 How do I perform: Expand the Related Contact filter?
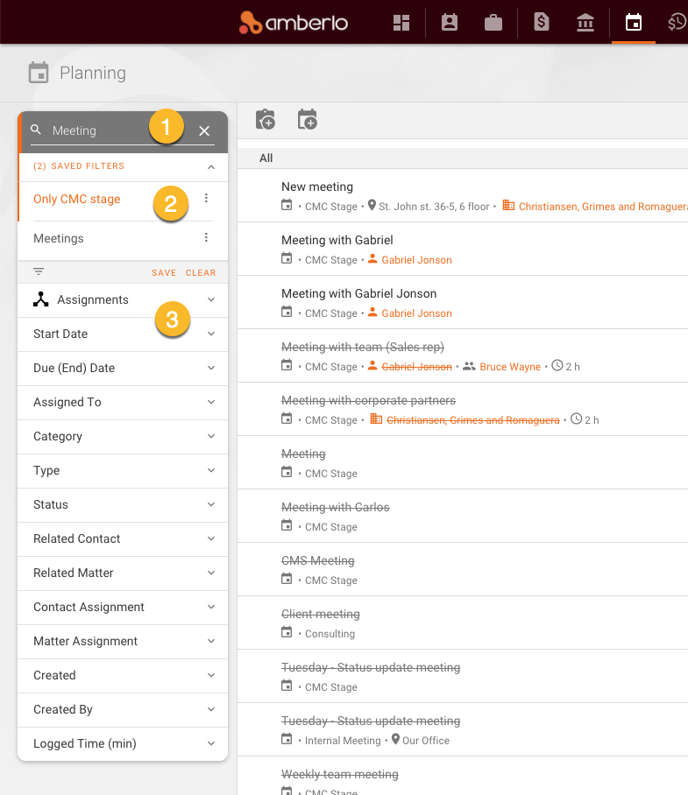pos(211,538)
